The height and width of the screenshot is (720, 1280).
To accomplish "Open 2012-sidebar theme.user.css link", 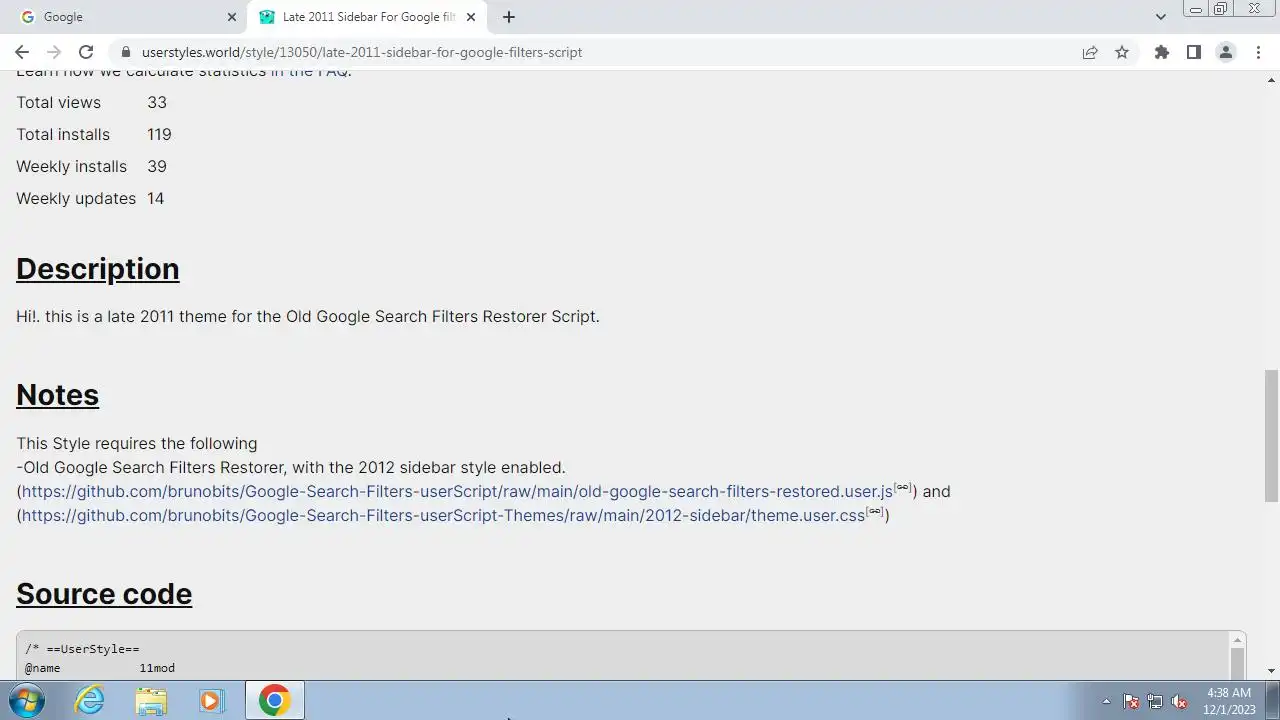I will [x=443, y=515].
